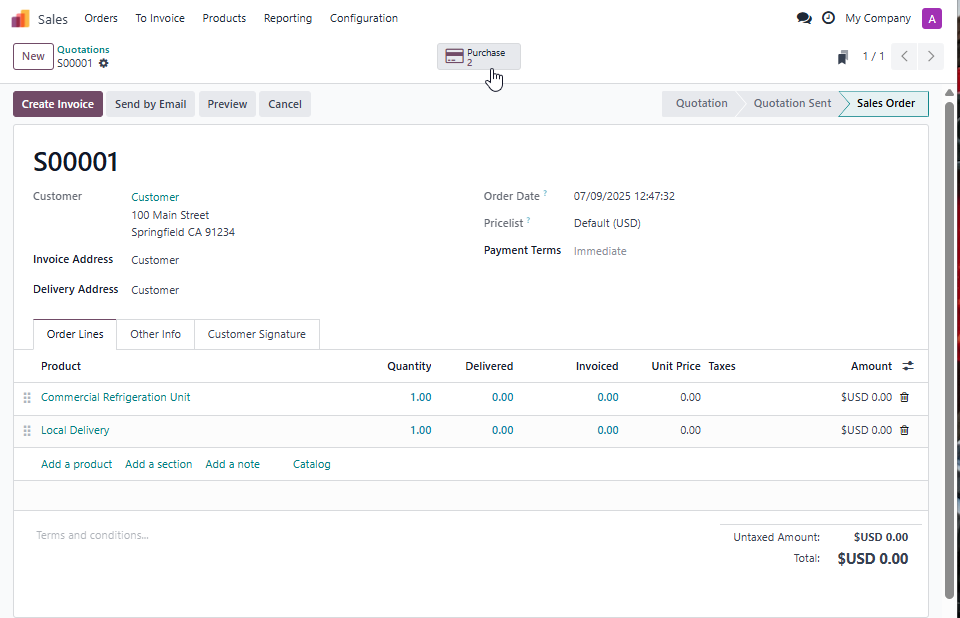Click the user avatar icon

(x=931, y=18)
